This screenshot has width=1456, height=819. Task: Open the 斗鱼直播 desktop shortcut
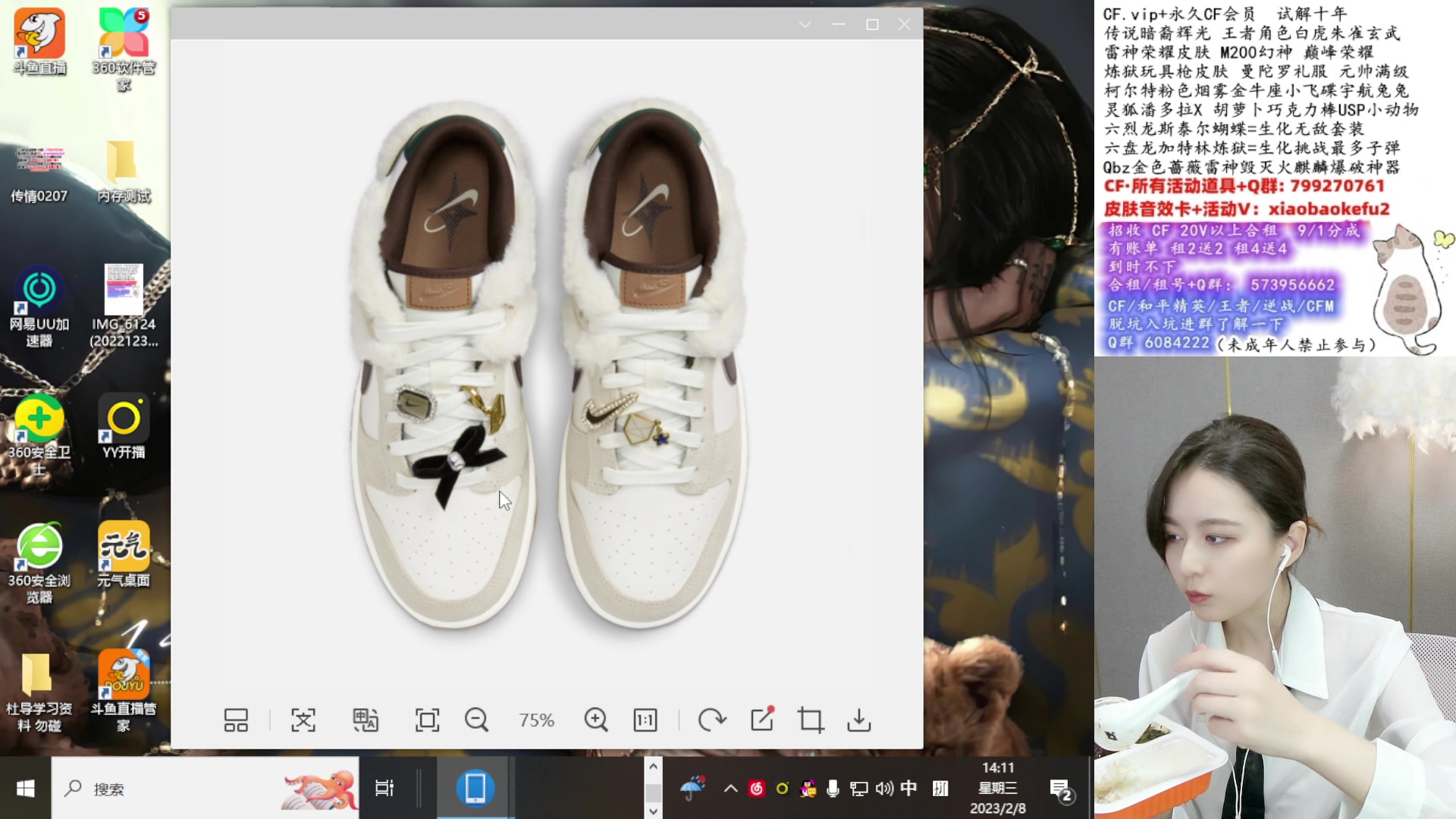coord(39,42)
